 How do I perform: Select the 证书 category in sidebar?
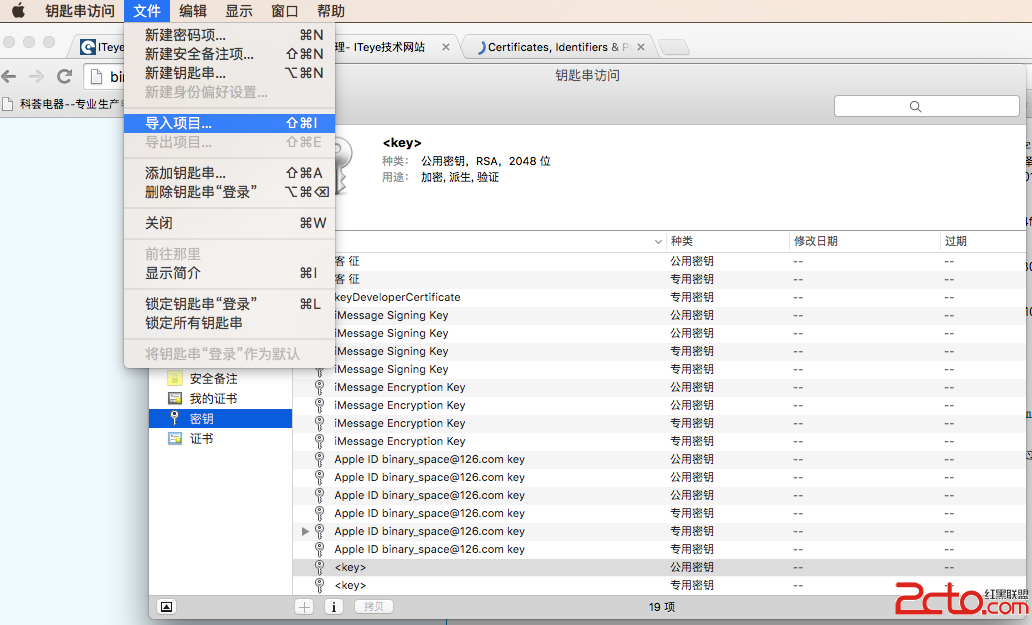pos(201,439)
